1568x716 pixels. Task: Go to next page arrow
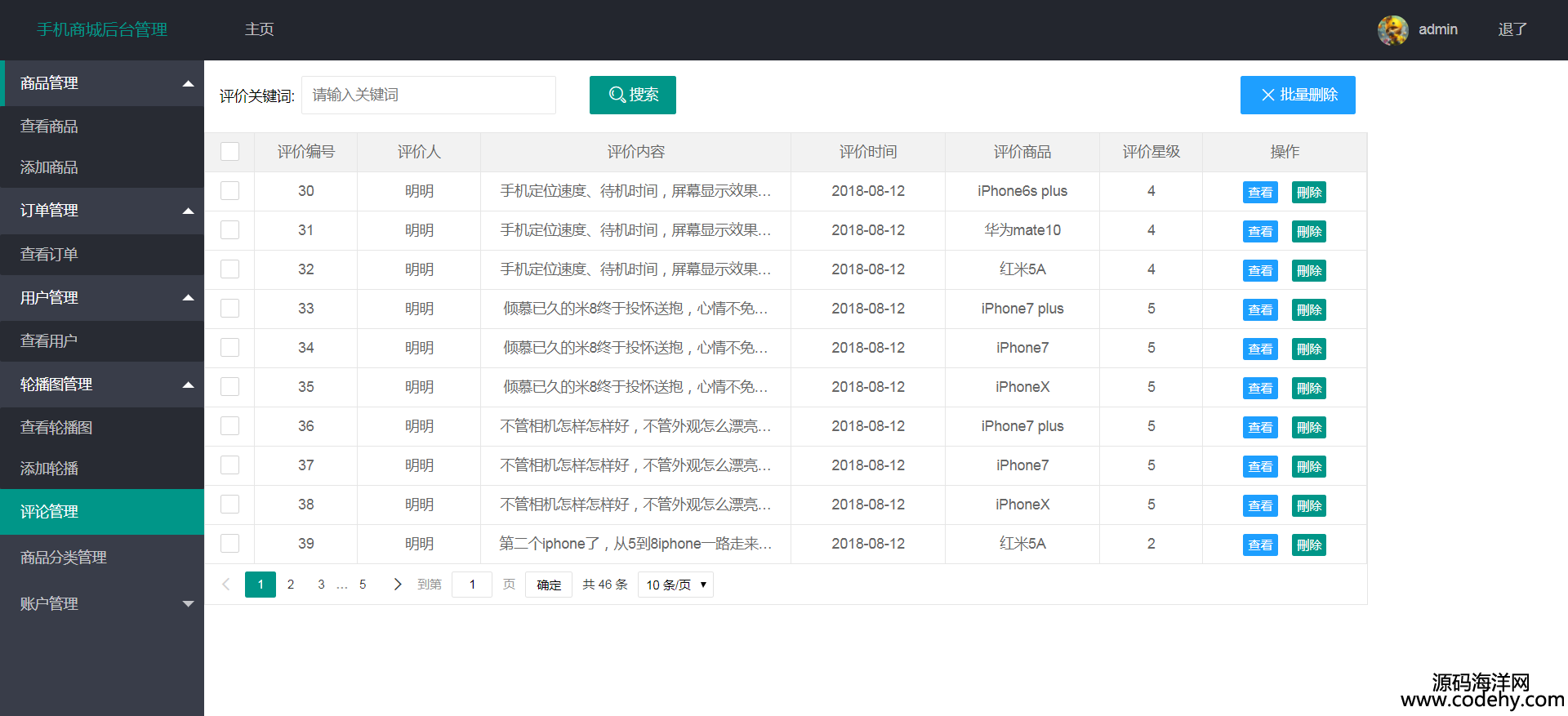click(397, 585)
